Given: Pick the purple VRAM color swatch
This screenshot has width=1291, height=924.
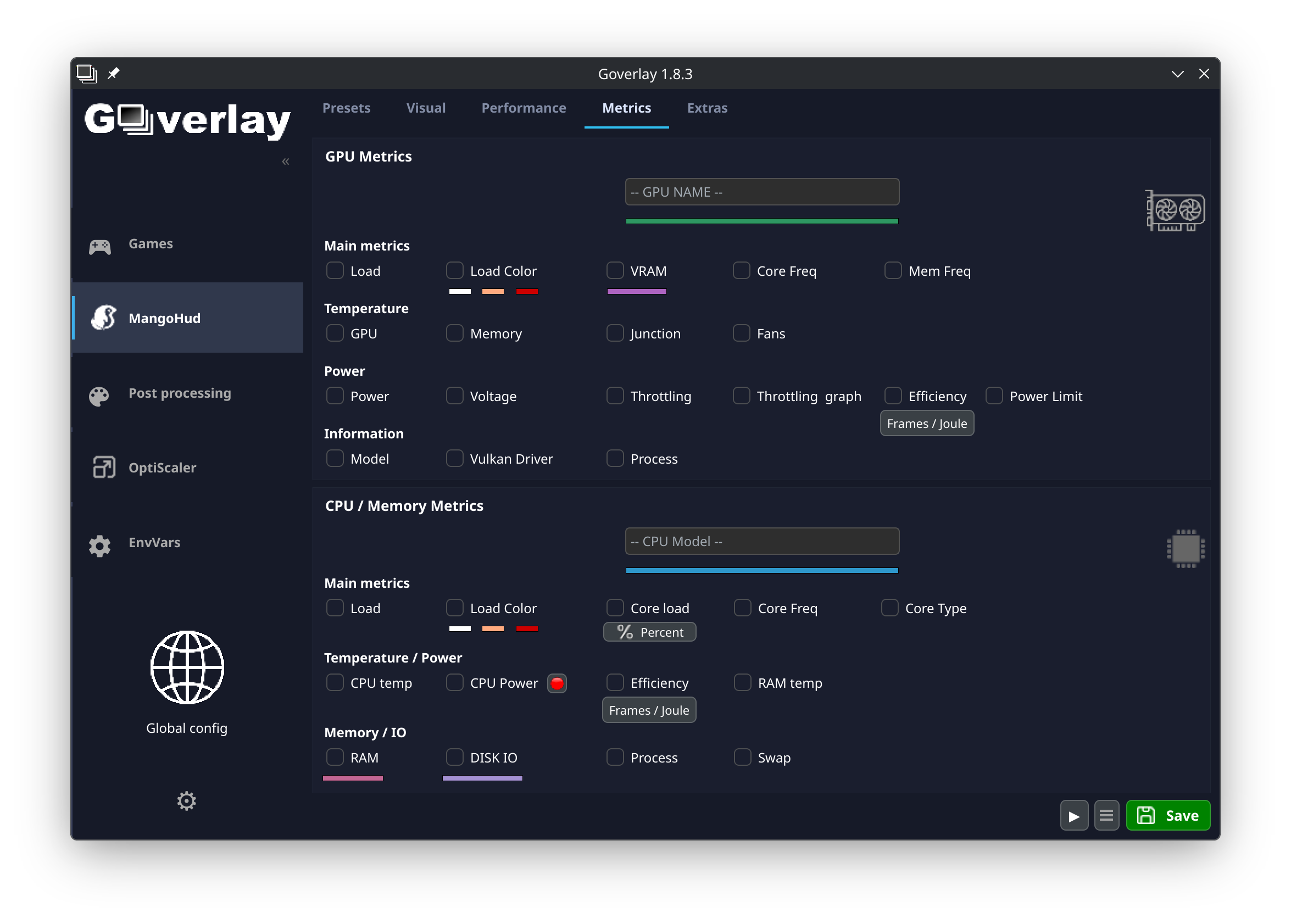Looking at the screenshot, I should point(636,291).
